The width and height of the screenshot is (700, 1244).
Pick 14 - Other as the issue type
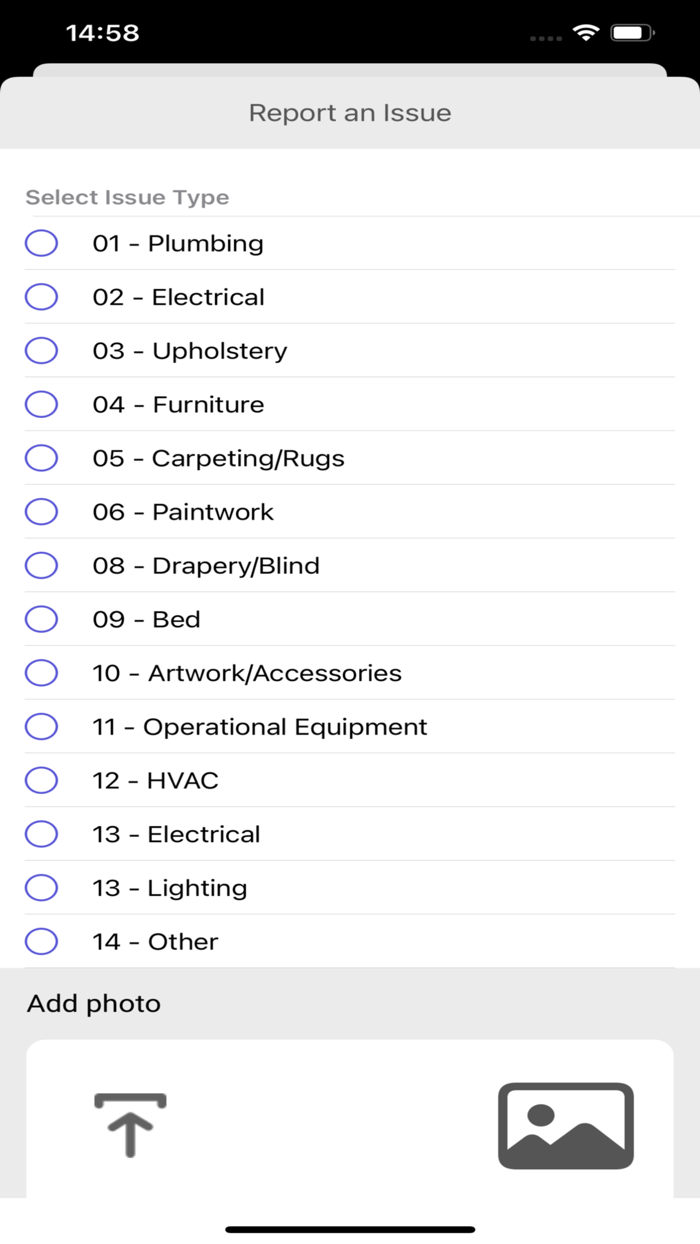coord(41,941)
